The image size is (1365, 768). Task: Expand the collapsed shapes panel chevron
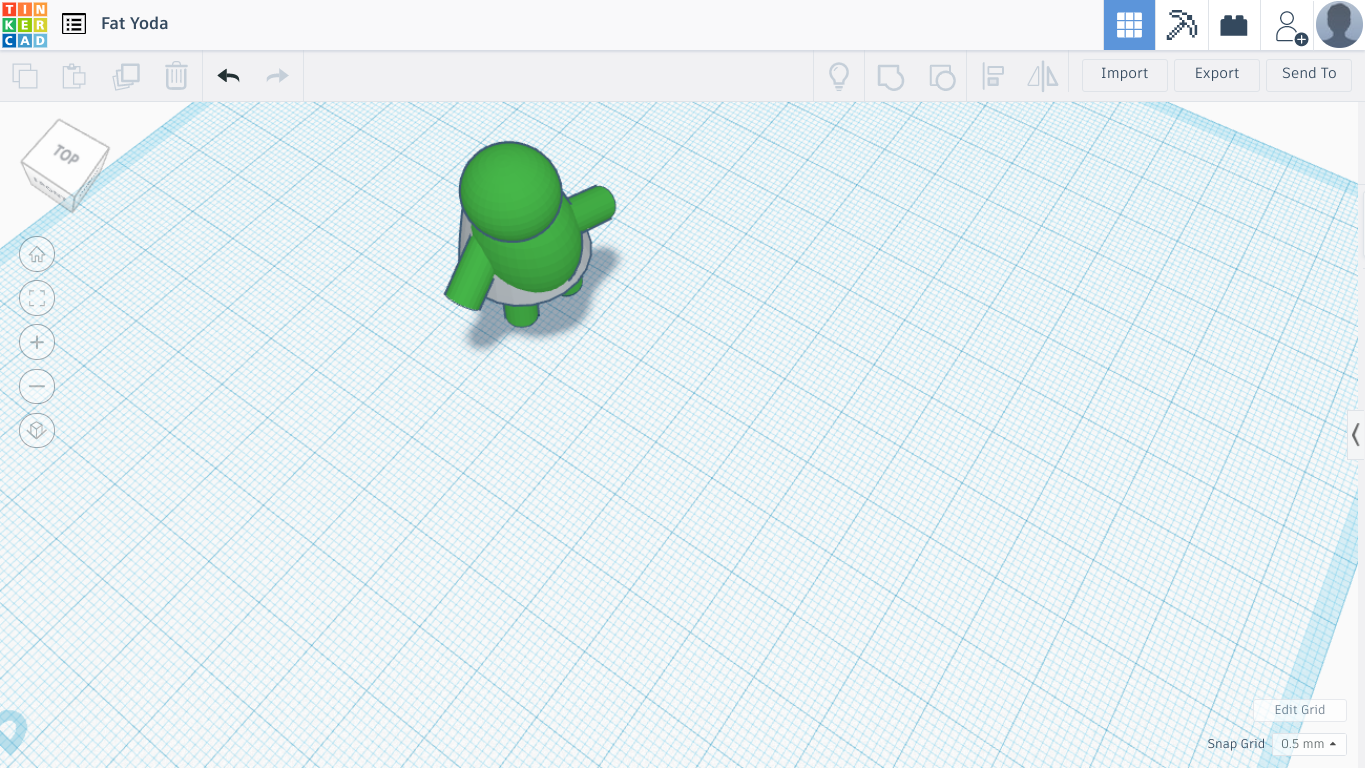pos(1356,435)
